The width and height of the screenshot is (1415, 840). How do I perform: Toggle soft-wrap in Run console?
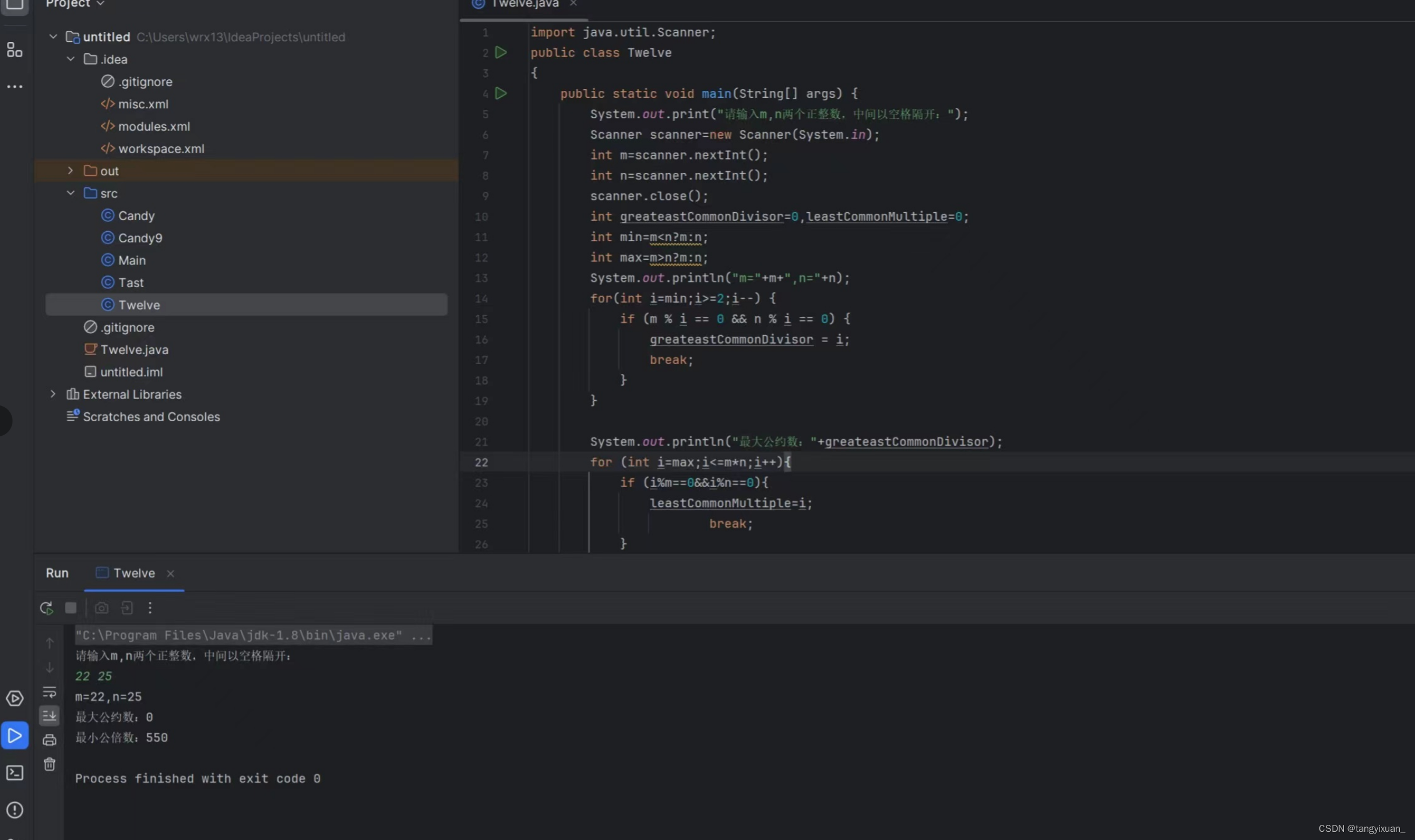[50, 691]
